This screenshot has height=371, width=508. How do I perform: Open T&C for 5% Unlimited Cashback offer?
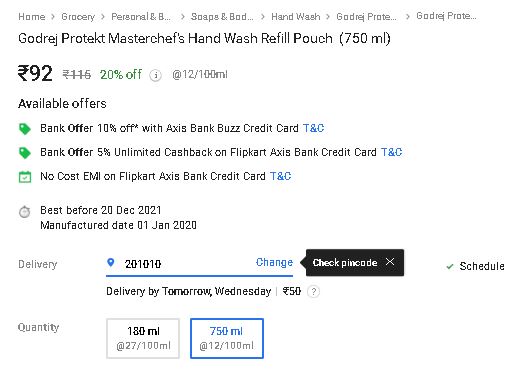click(392, 152)
